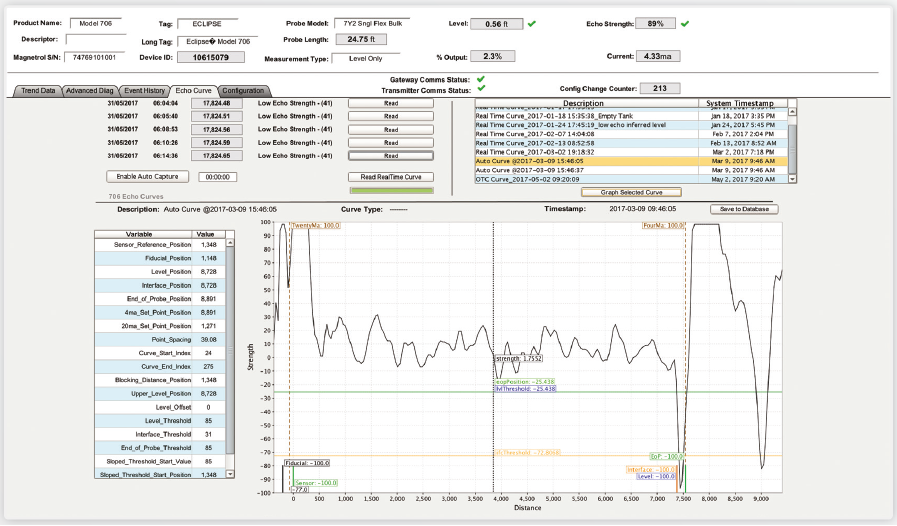Click variable table scroll-down arrow
This screenshot has height=526, width=897.
click(x=229, y=474)
